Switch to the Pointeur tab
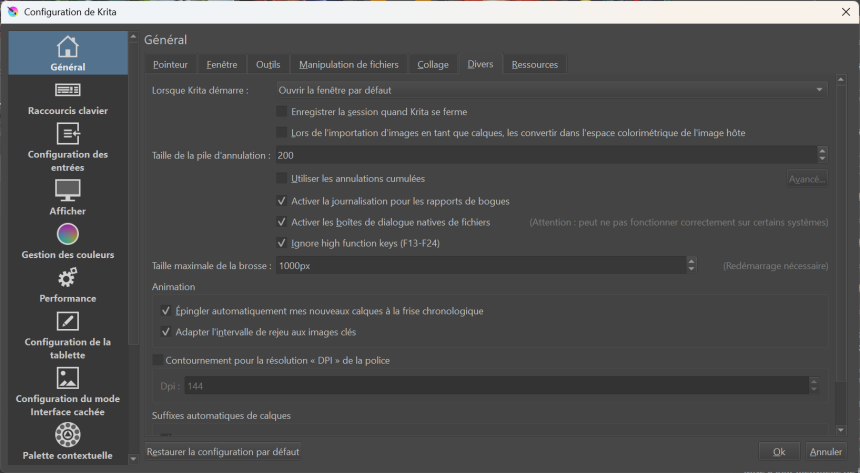860x473 pixels. (170, 64)
